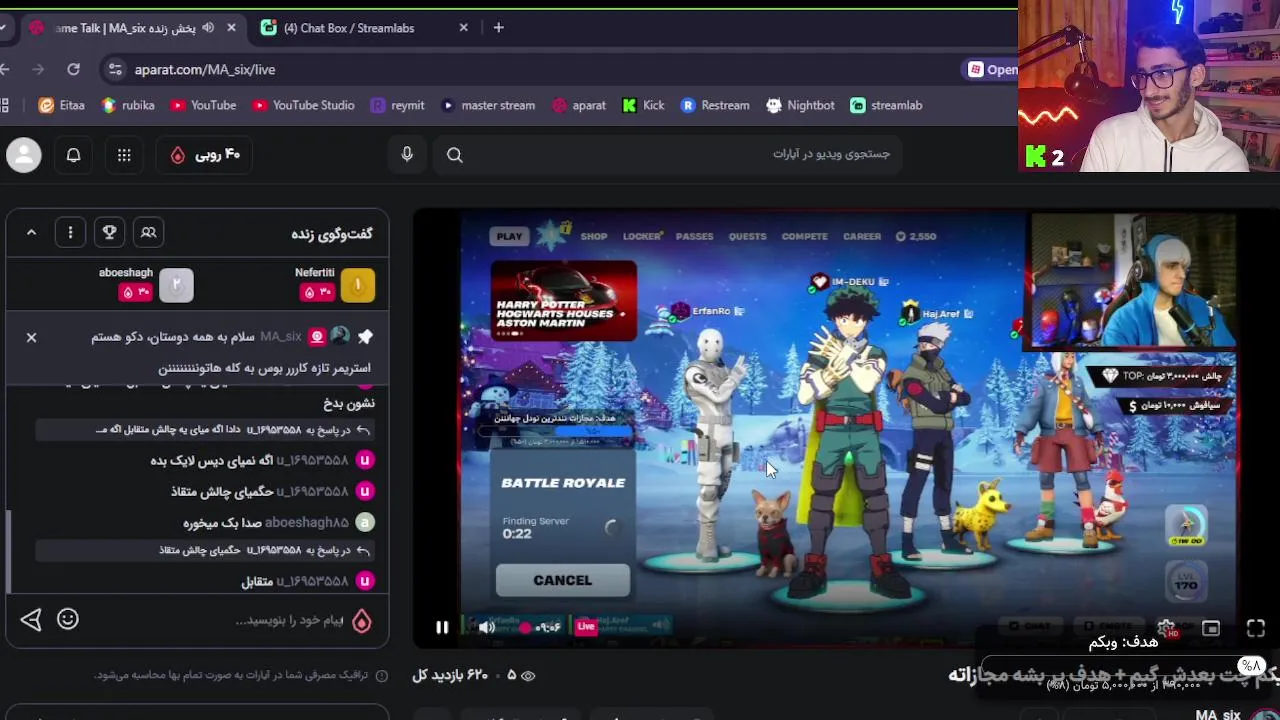Click the last chat message 'متقابل'
The image size is (1280, 720).
257,581
